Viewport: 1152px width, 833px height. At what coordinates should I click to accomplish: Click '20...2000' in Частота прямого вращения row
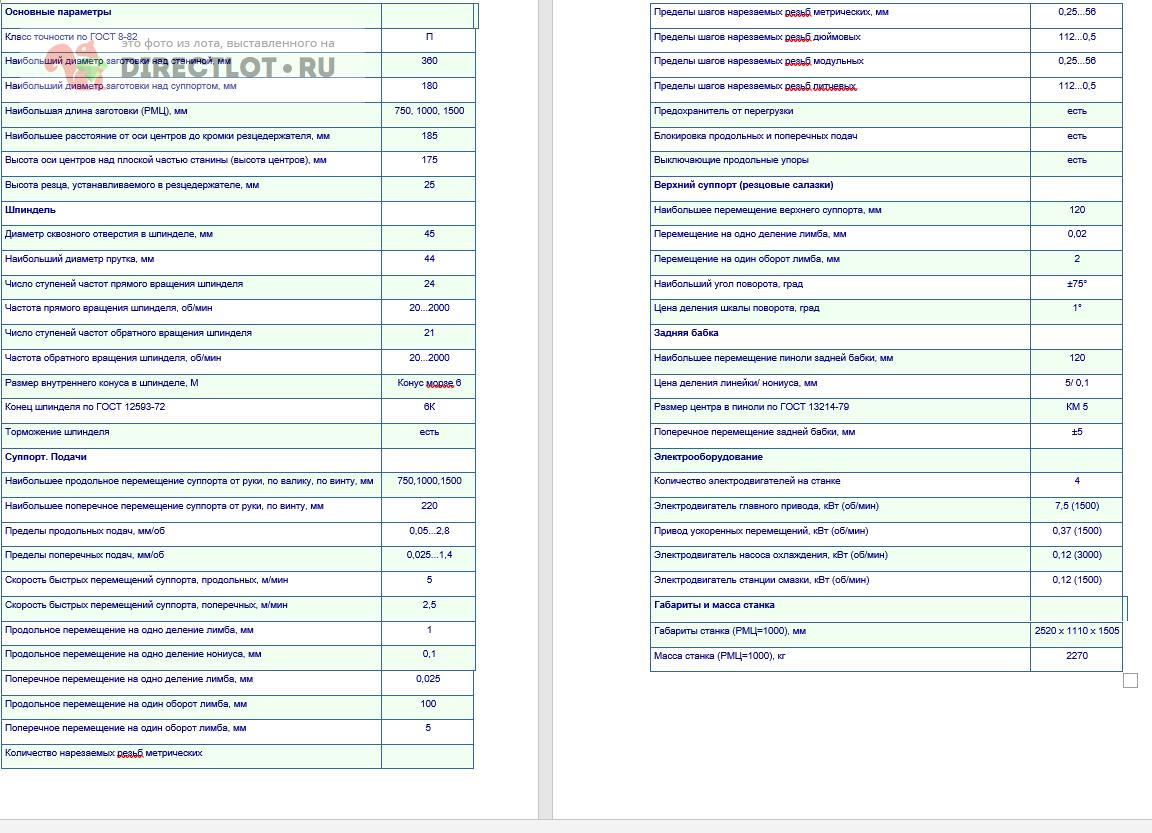click(x=429, y=309)
